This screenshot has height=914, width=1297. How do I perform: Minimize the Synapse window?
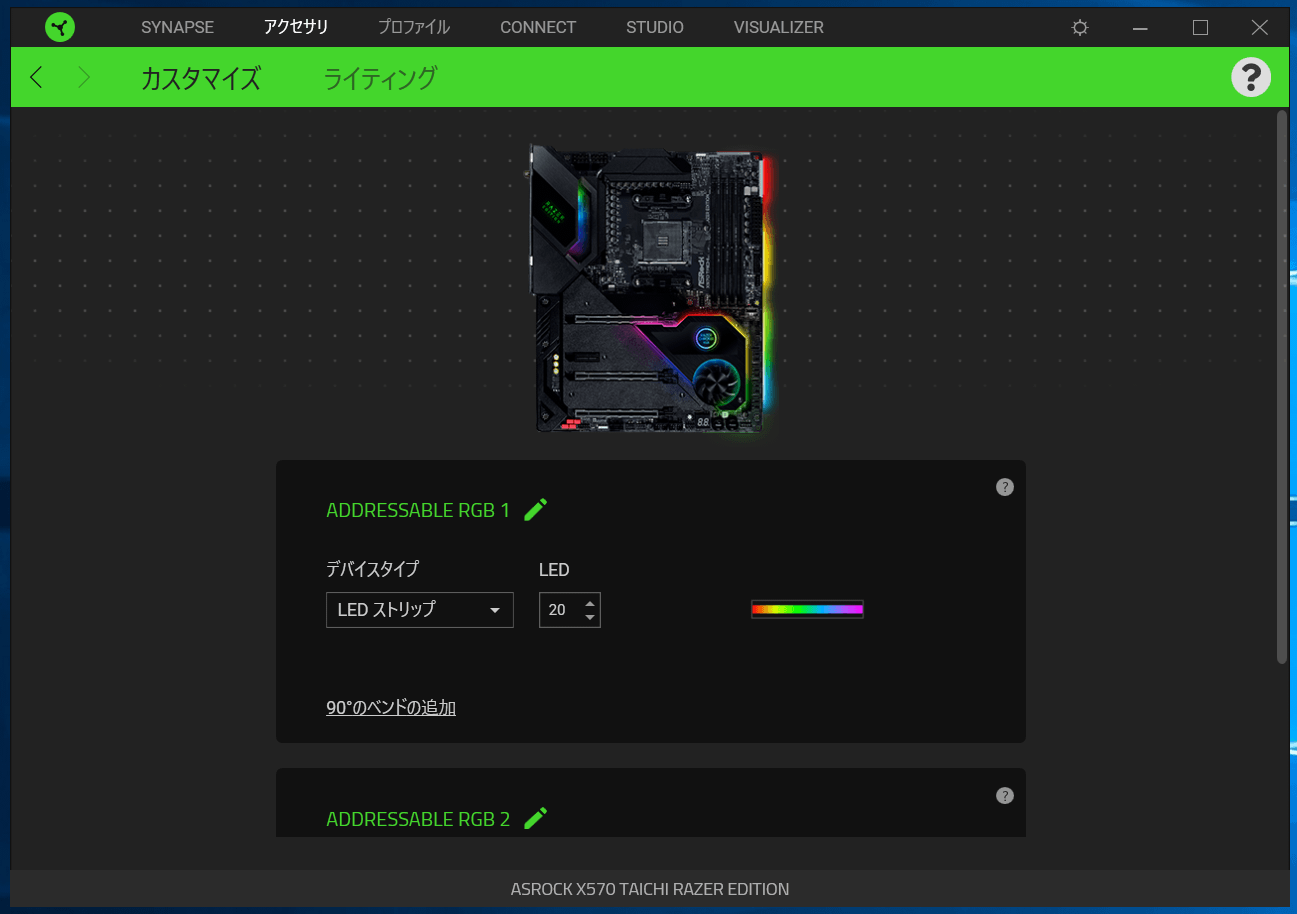point(1140,28)
